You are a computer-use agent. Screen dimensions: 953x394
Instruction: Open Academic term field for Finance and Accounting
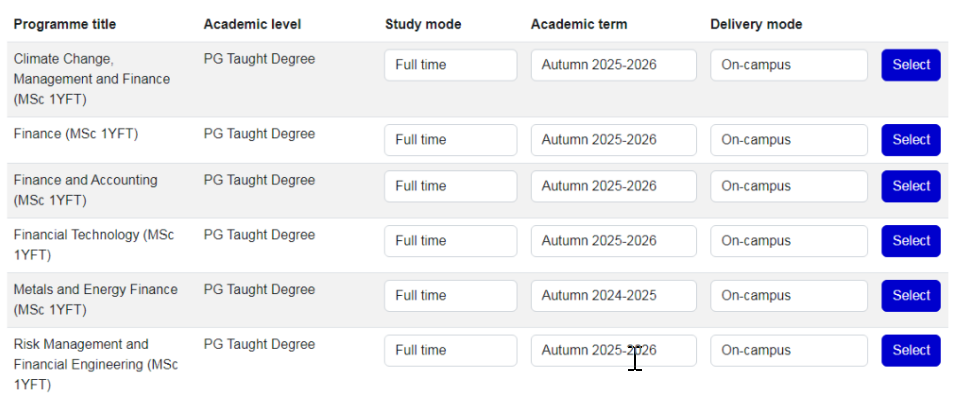point(613,186)
